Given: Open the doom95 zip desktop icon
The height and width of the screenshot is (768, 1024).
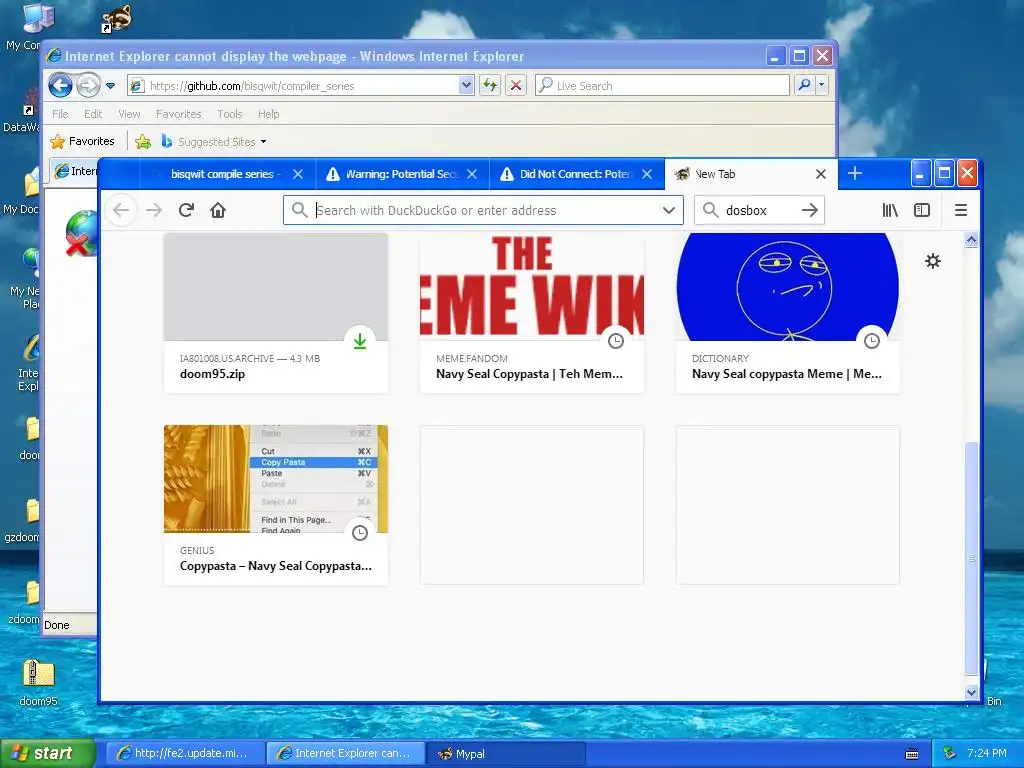Looking at the screenshot, I should (x=39, y=682).
